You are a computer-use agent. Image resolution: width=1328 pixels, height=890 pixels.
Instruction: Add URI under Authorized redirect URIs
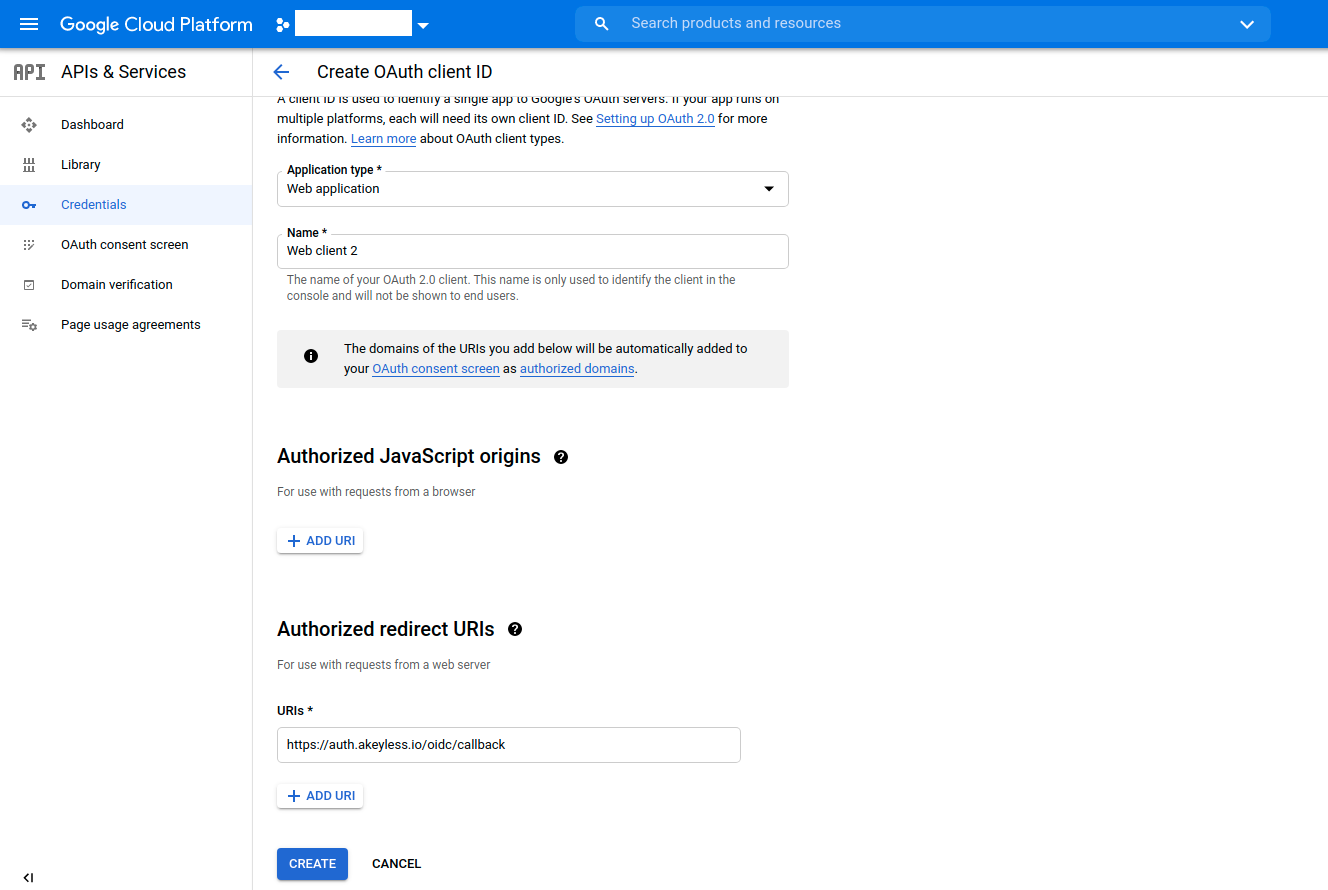click(x=320, y=796)
